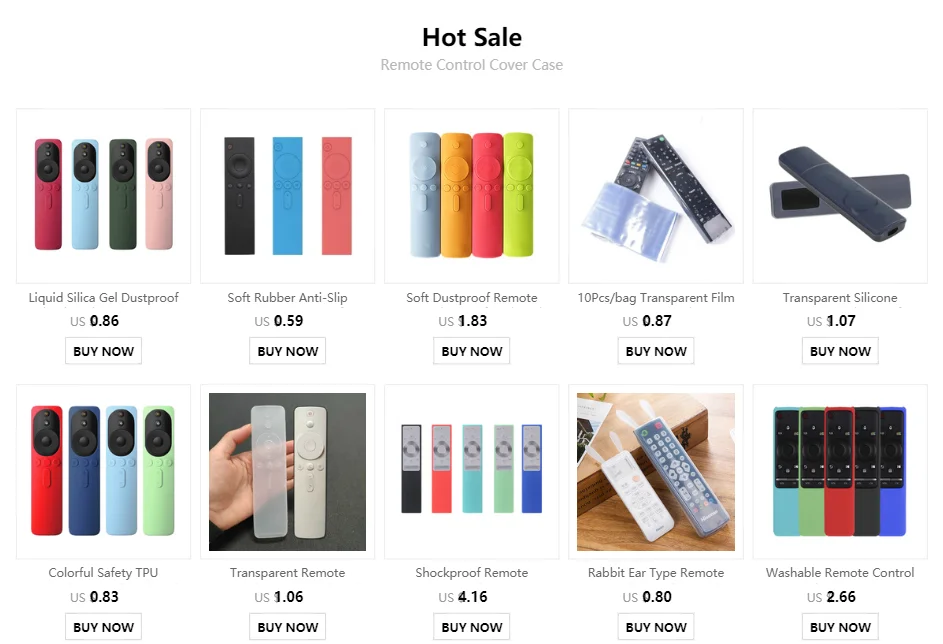Open the Washable Remote Control product image
This screenshot has width=943, height=644.
[x=840, y=472]
